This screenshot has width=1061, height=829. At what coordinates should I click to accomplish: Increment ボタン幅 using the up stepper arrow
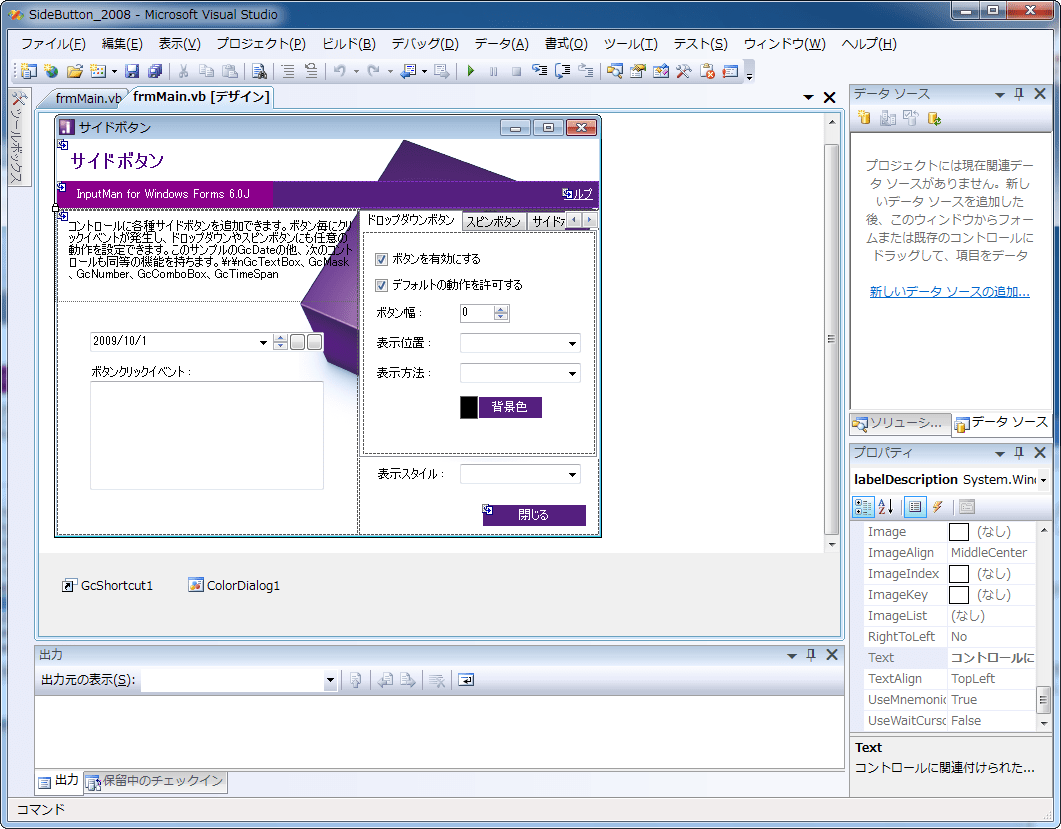click(501, 308)
